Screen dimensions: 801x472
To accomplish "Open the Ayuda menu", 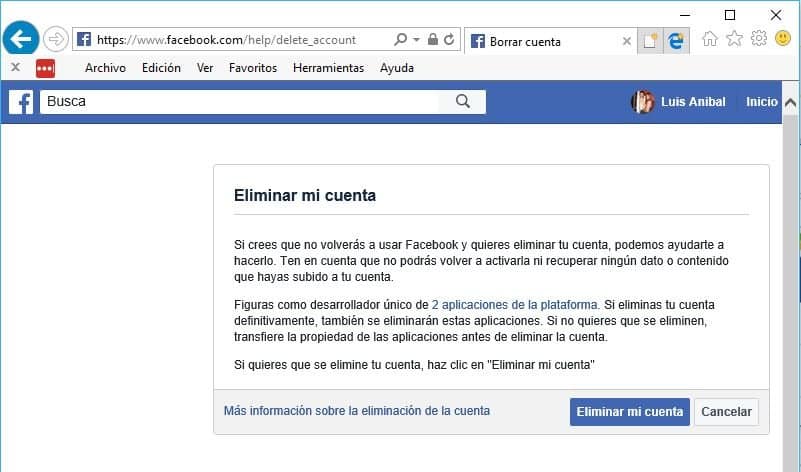I will [397, 68].
